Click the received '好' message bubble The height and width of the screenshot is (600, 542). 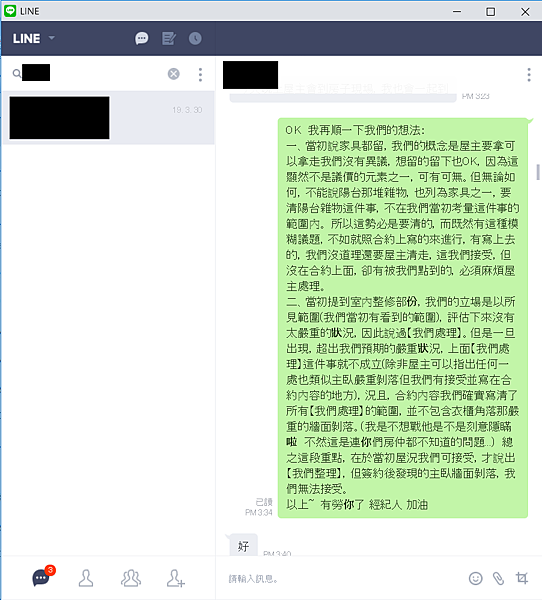pyautogui.click(x=243, y=546)
